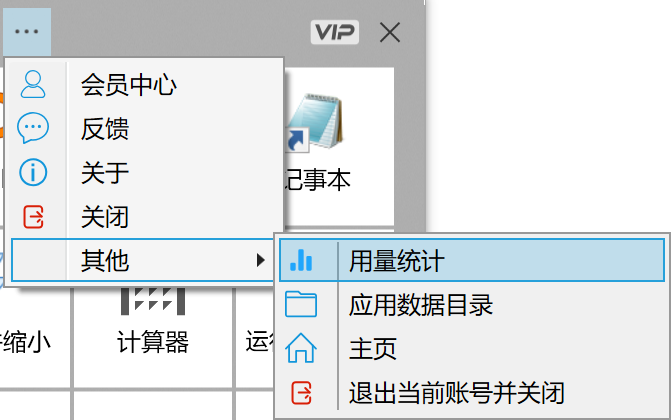Click the red logout icon in submenu
The image size is (671, 420).
coord(301,393)
